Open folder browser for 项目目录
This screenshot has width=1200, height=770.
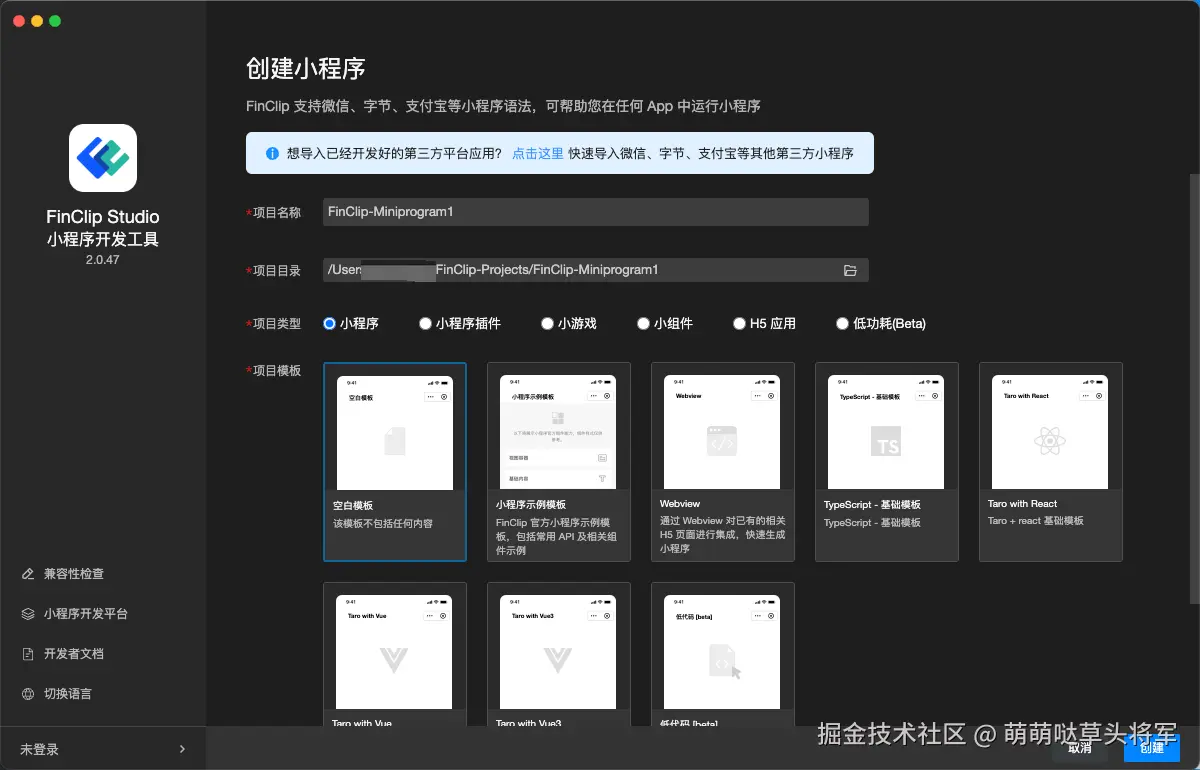coord(849,269)
